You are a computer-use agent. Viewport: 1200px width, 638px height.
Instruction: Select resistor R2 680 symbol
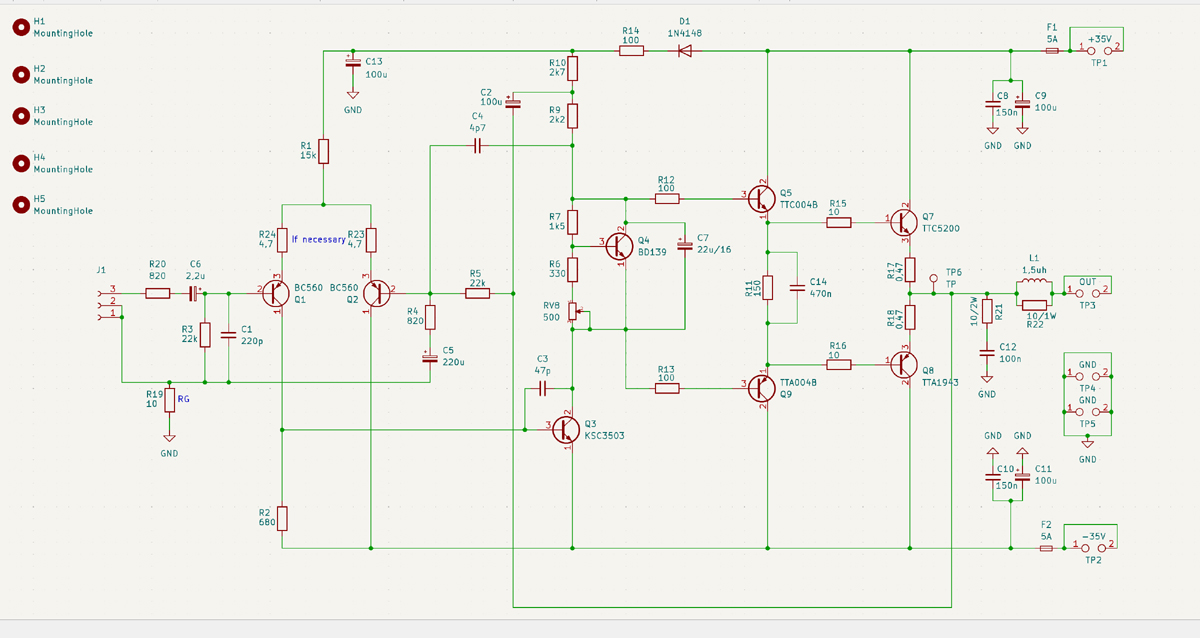tap(282, 518)
